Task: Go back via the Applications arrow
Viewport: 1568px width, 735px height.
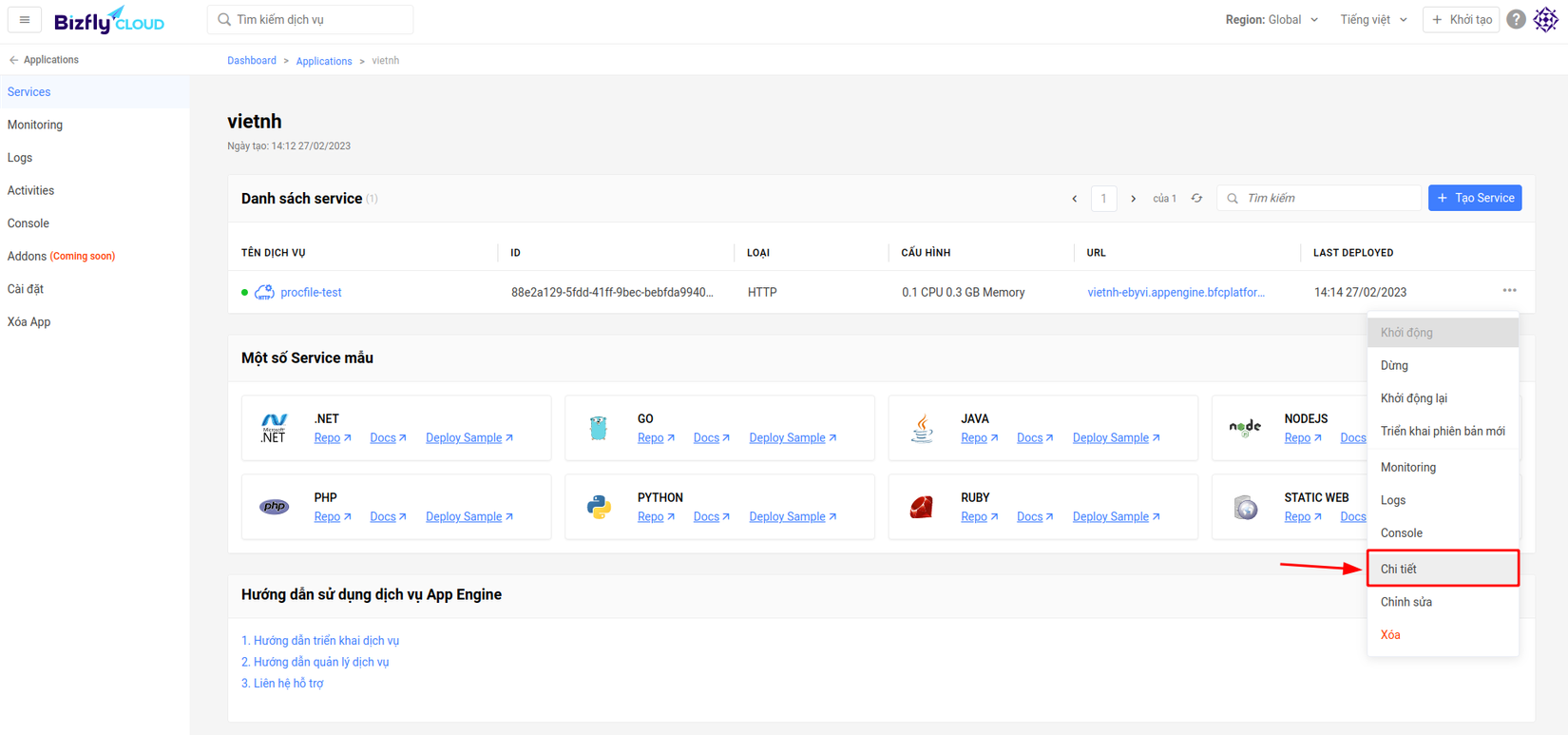Action: coord(44,60)
